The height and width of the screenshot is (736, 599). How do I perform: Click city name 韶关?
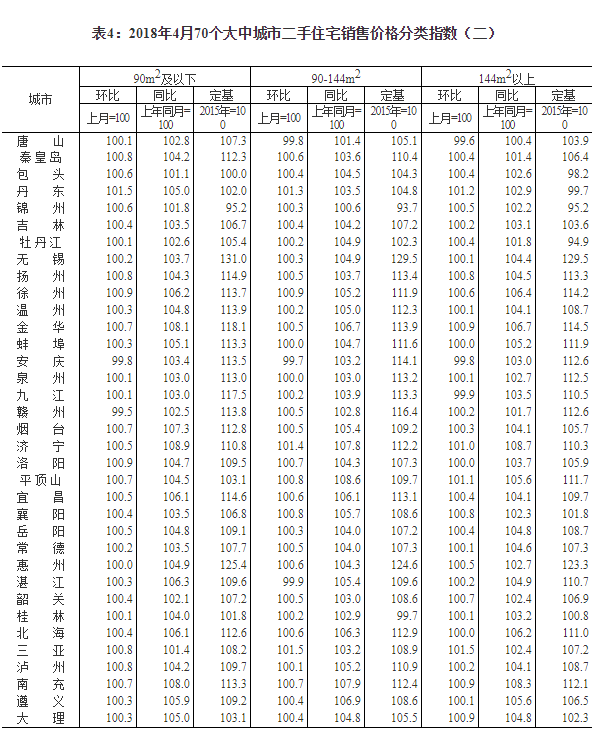tap(40, 599)
